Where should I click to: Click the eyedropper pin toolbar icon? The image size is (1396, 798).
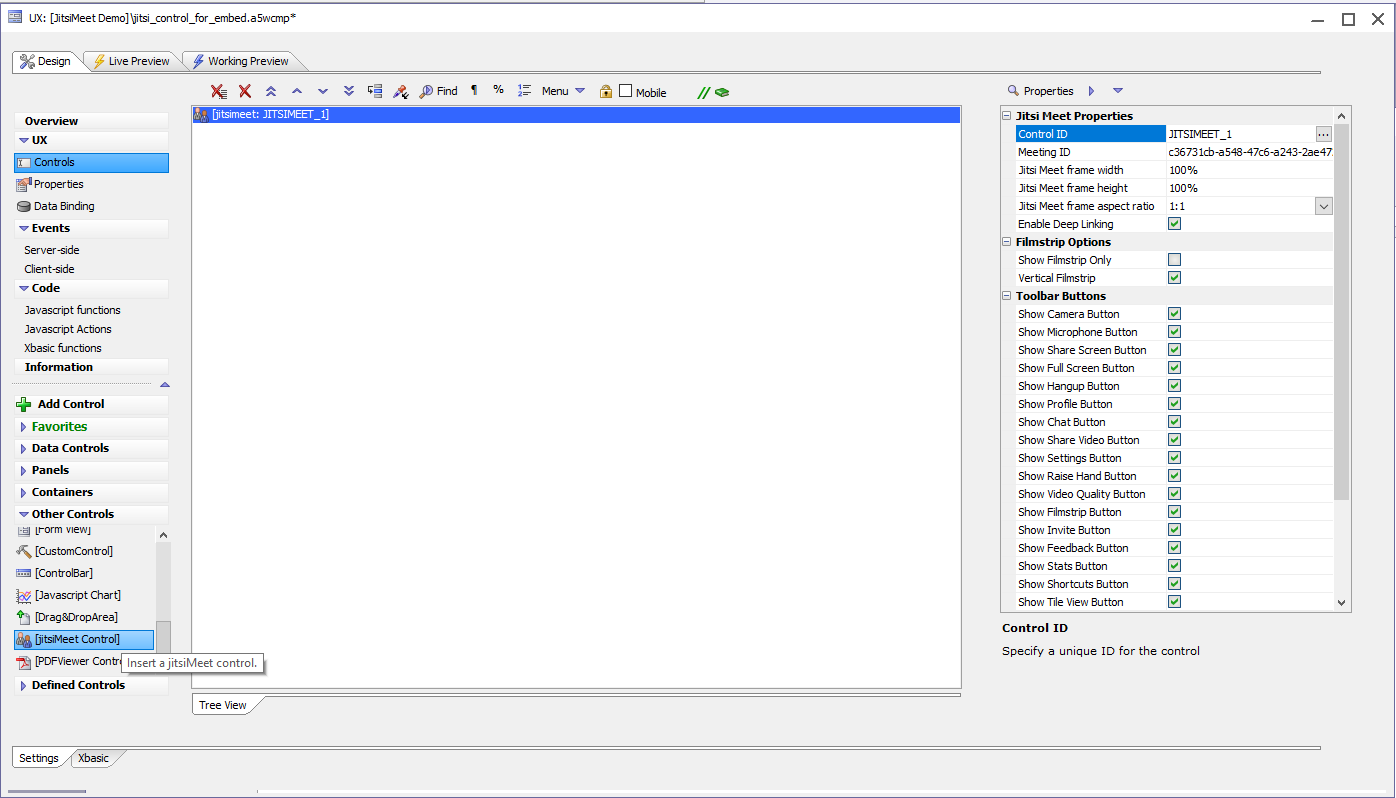[401, 91]
